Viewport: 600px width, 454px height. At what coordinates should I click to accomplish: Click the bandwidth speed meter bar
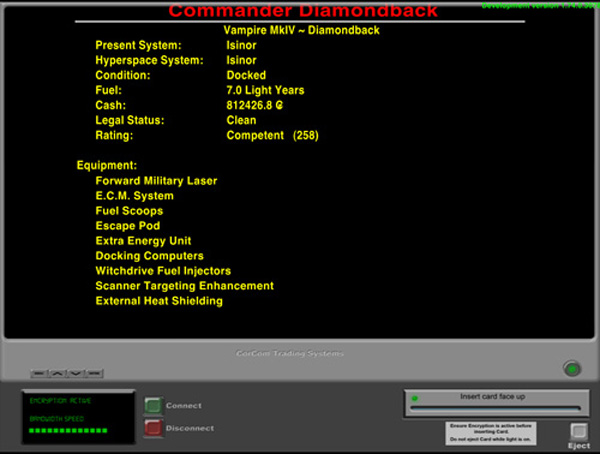point(66,431)
